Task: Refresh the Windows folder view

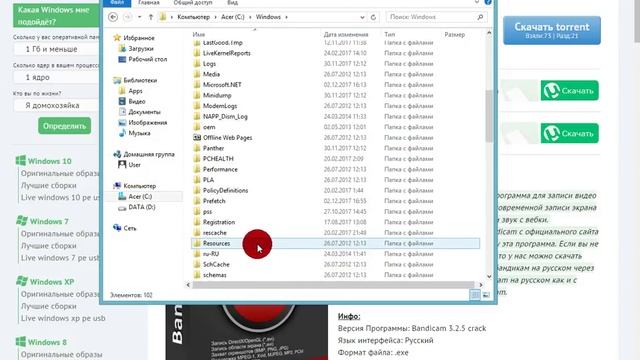Action: 373,17
